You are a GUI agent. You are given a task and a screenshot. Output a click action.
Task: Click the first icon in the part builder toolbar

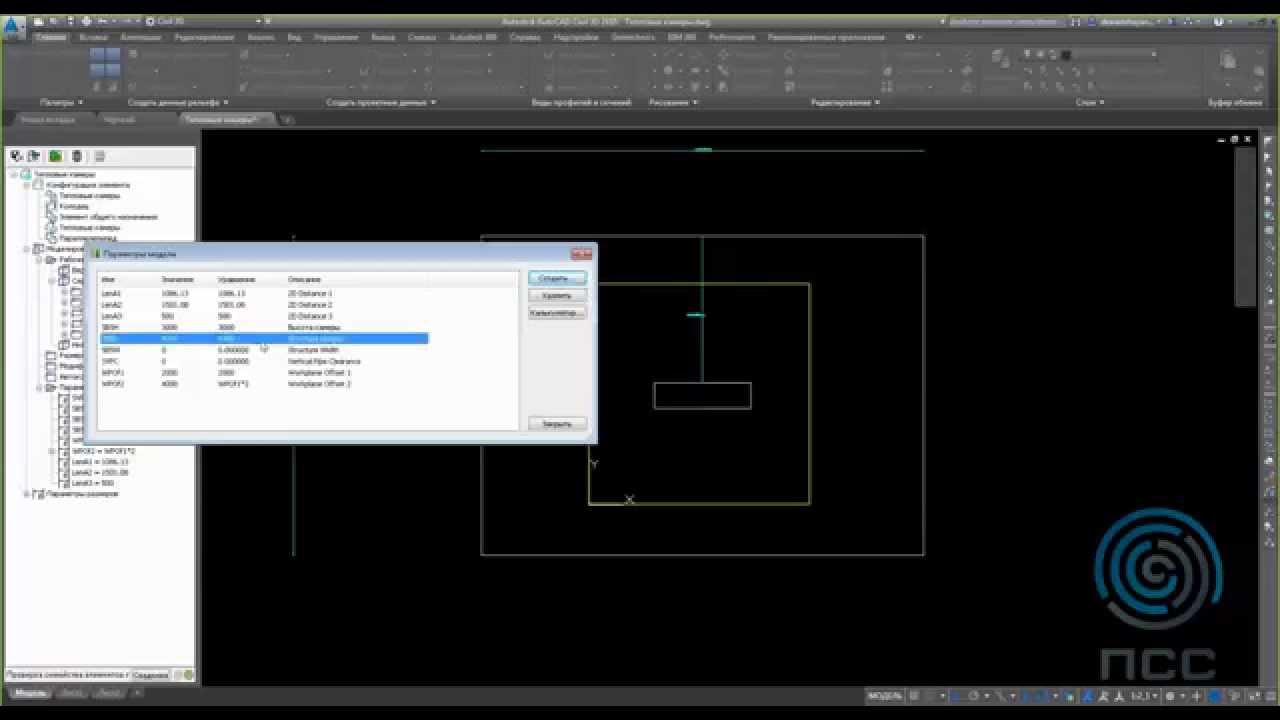click(x=17, y=156)
